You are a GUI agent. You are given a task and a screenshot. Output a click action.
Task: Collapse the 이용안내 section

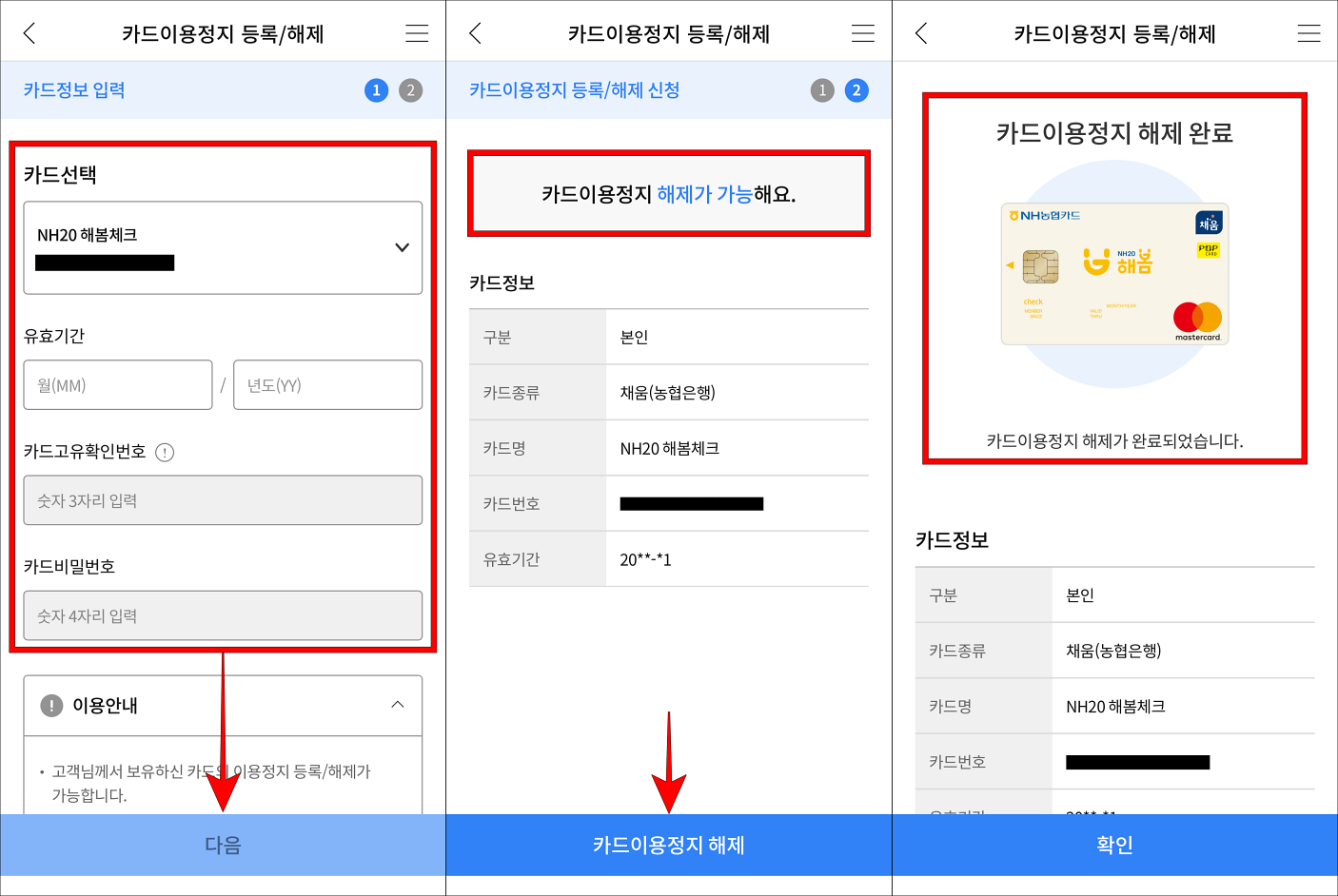click(x=398, y=705)
